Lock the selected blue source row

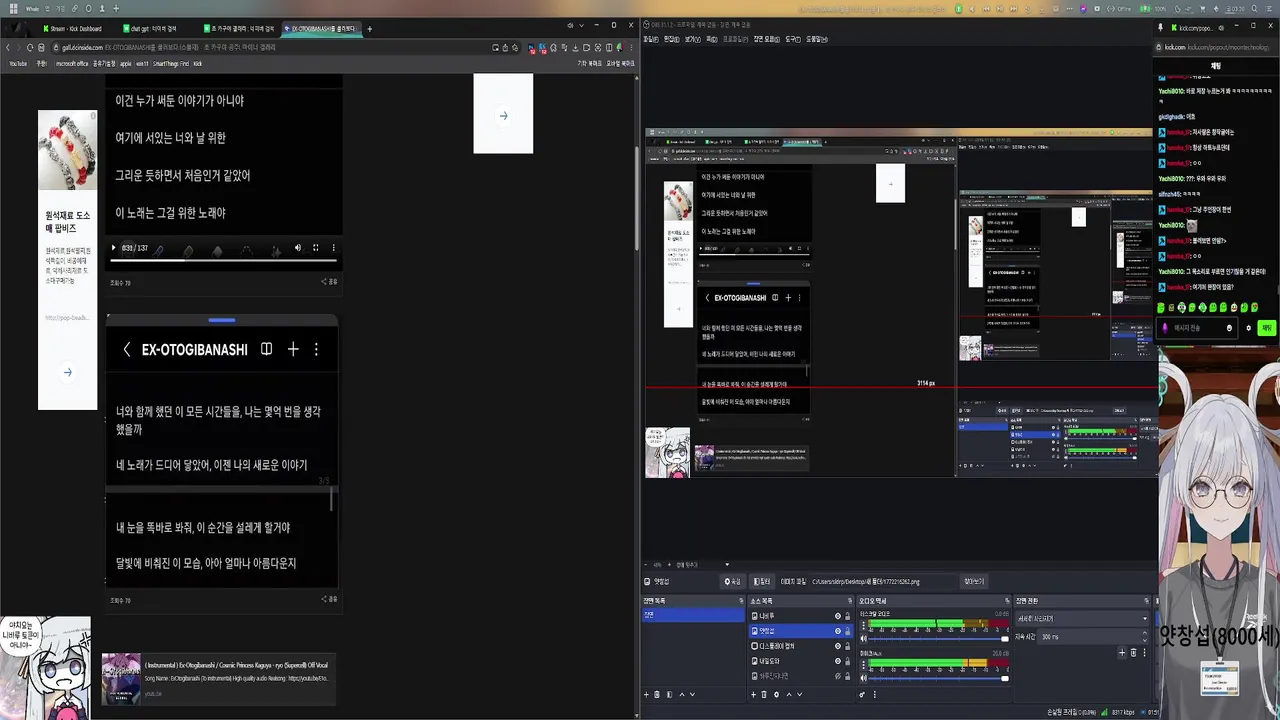848,631
